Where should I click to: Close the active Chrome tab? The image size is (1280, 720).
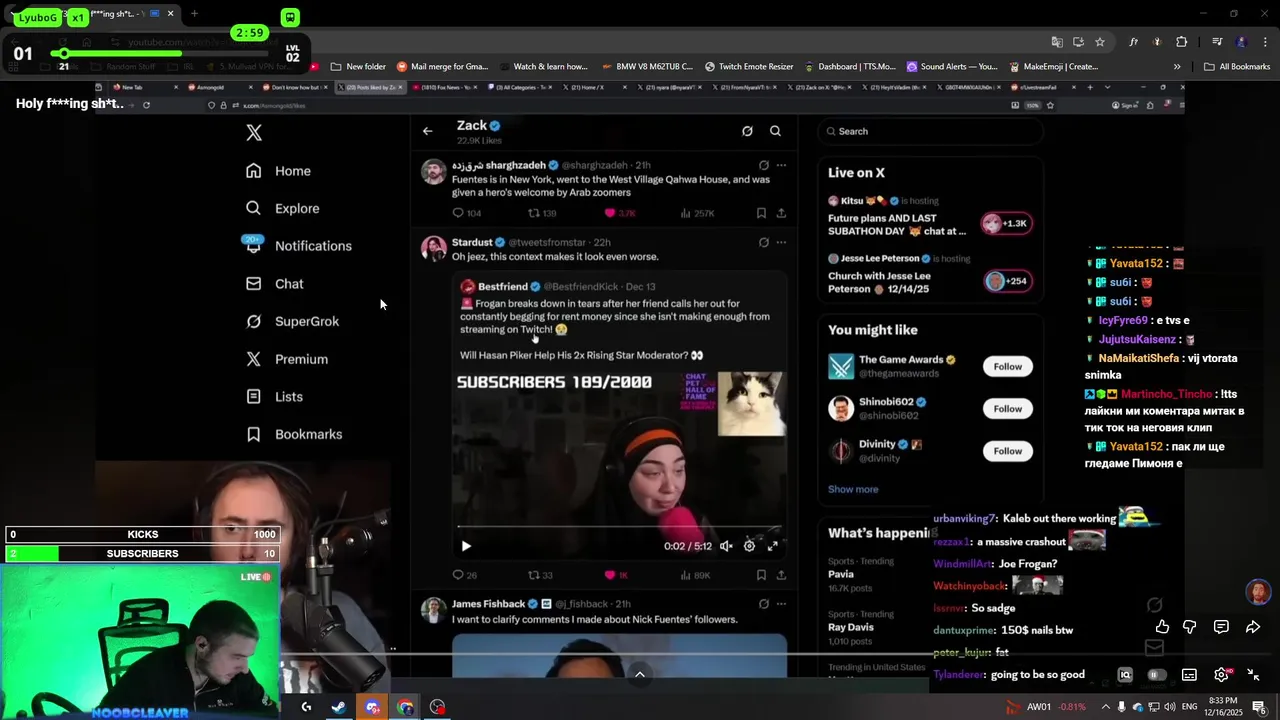[x=170, y=14]
